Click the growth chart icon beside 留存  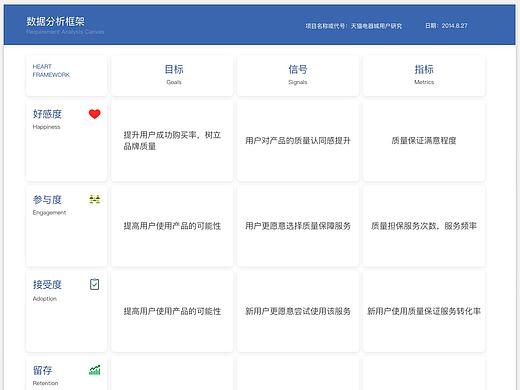click(95, 370)
